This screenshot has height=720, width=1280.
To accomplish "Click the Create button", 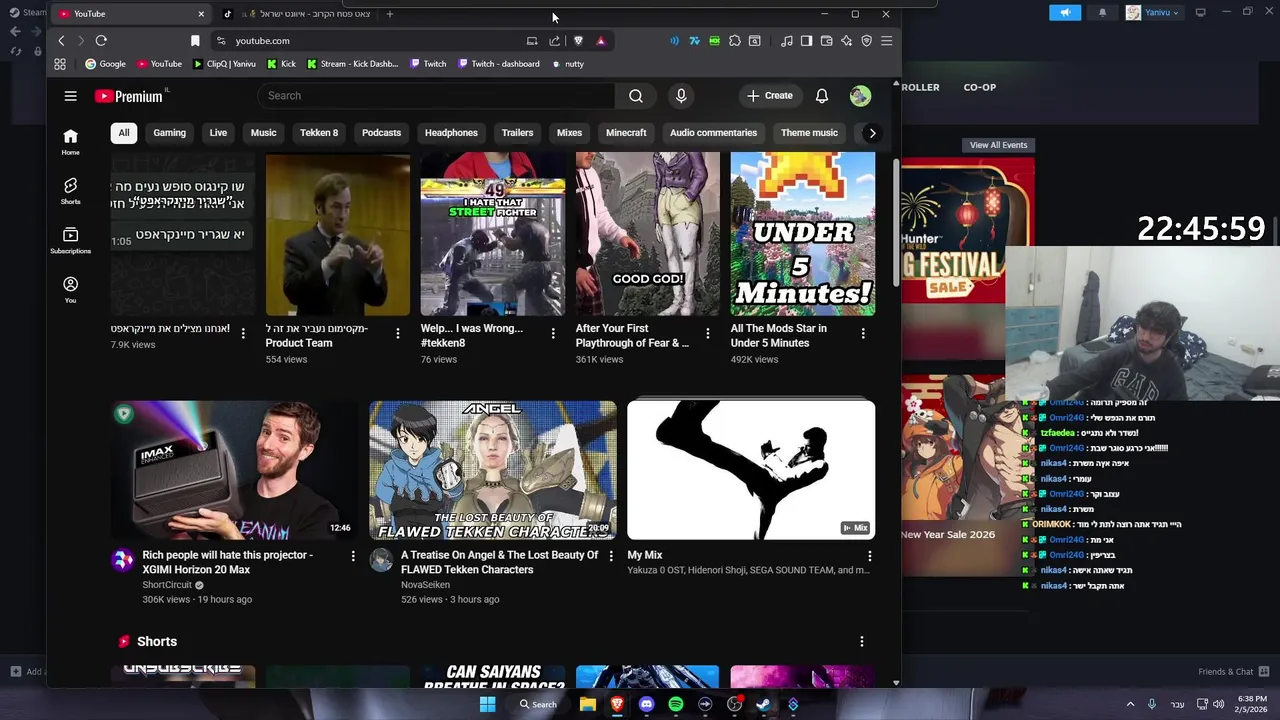I will point(769,96).
